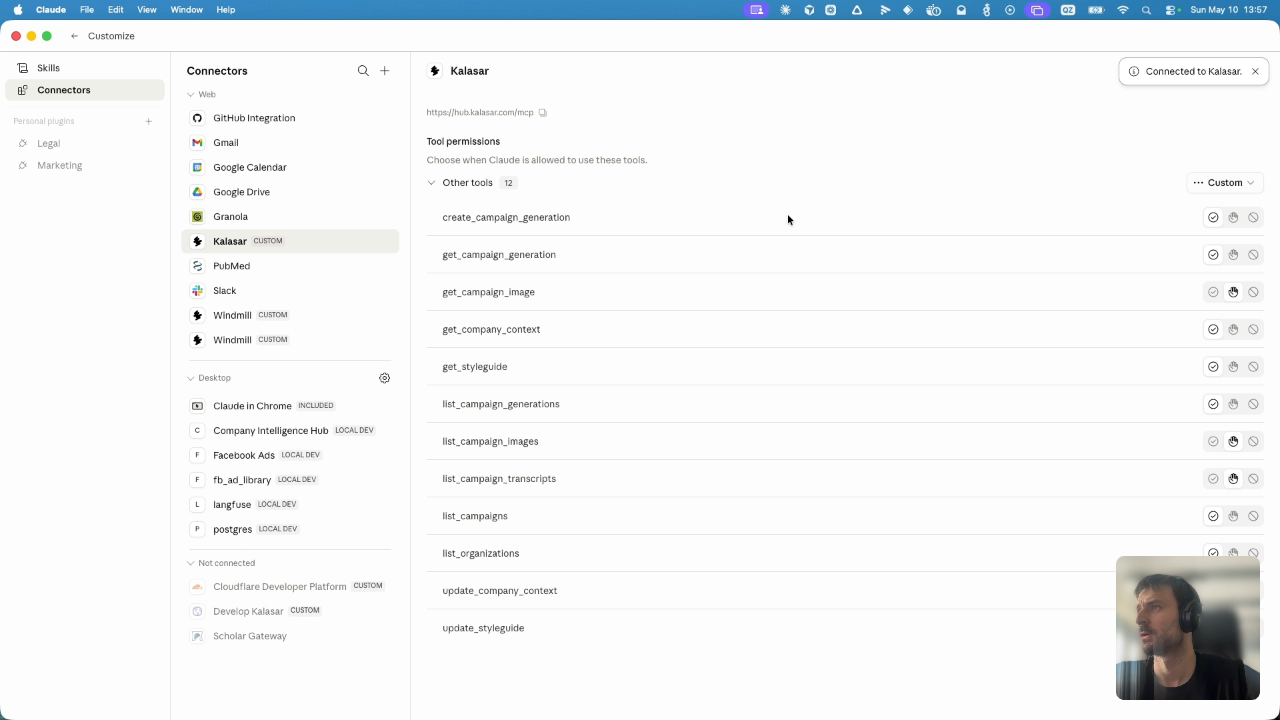
Task: Collapse the Desktop connectors section
Action: (191, 378)
